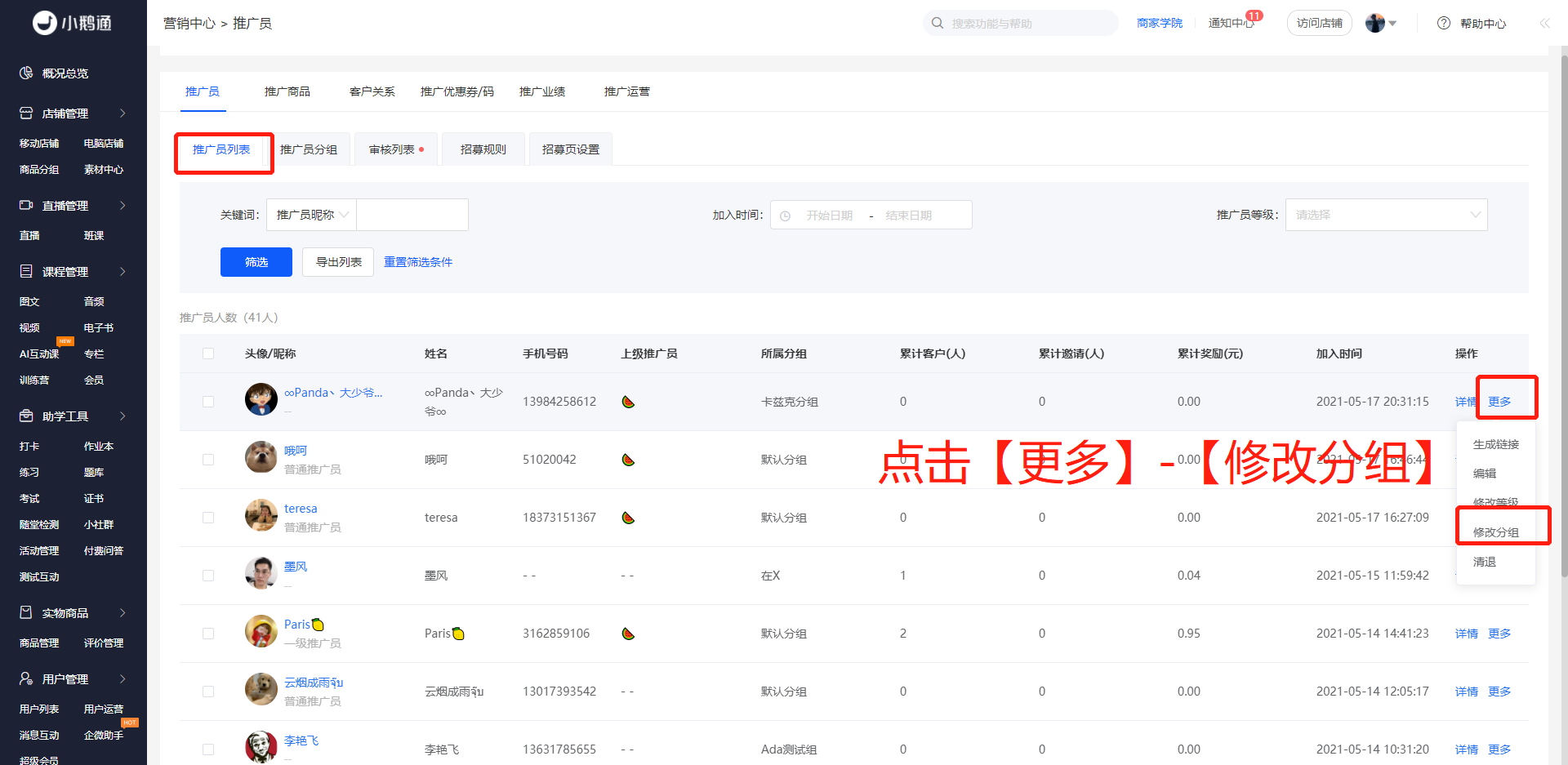Click the 开始日期 date input
Viewport: 1568px width, 765px height.
pos(830,216)
